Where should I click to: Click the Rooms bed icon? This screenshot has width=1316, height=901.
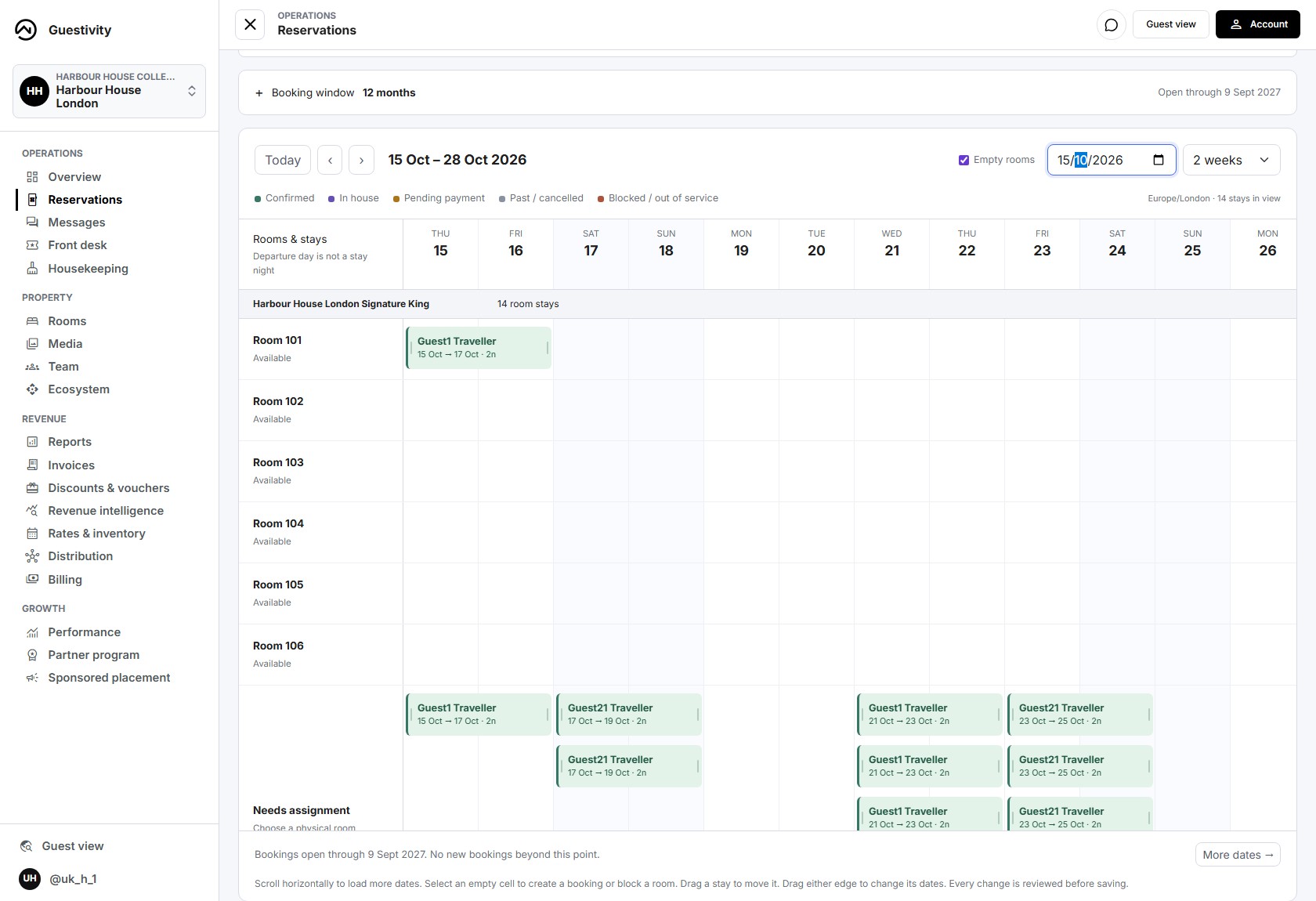[x=32, y=321]
